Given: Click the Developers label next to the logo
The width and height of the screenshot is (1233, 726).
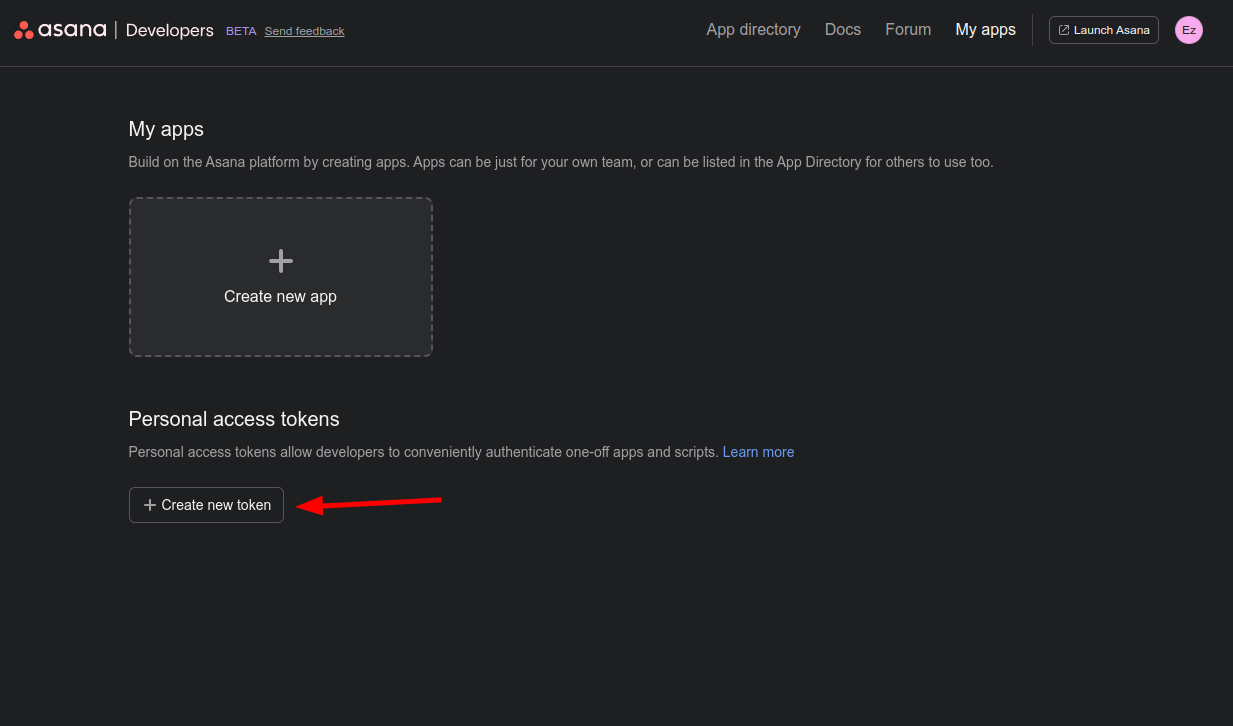Looking at the screenshot, I should (170, 31).
